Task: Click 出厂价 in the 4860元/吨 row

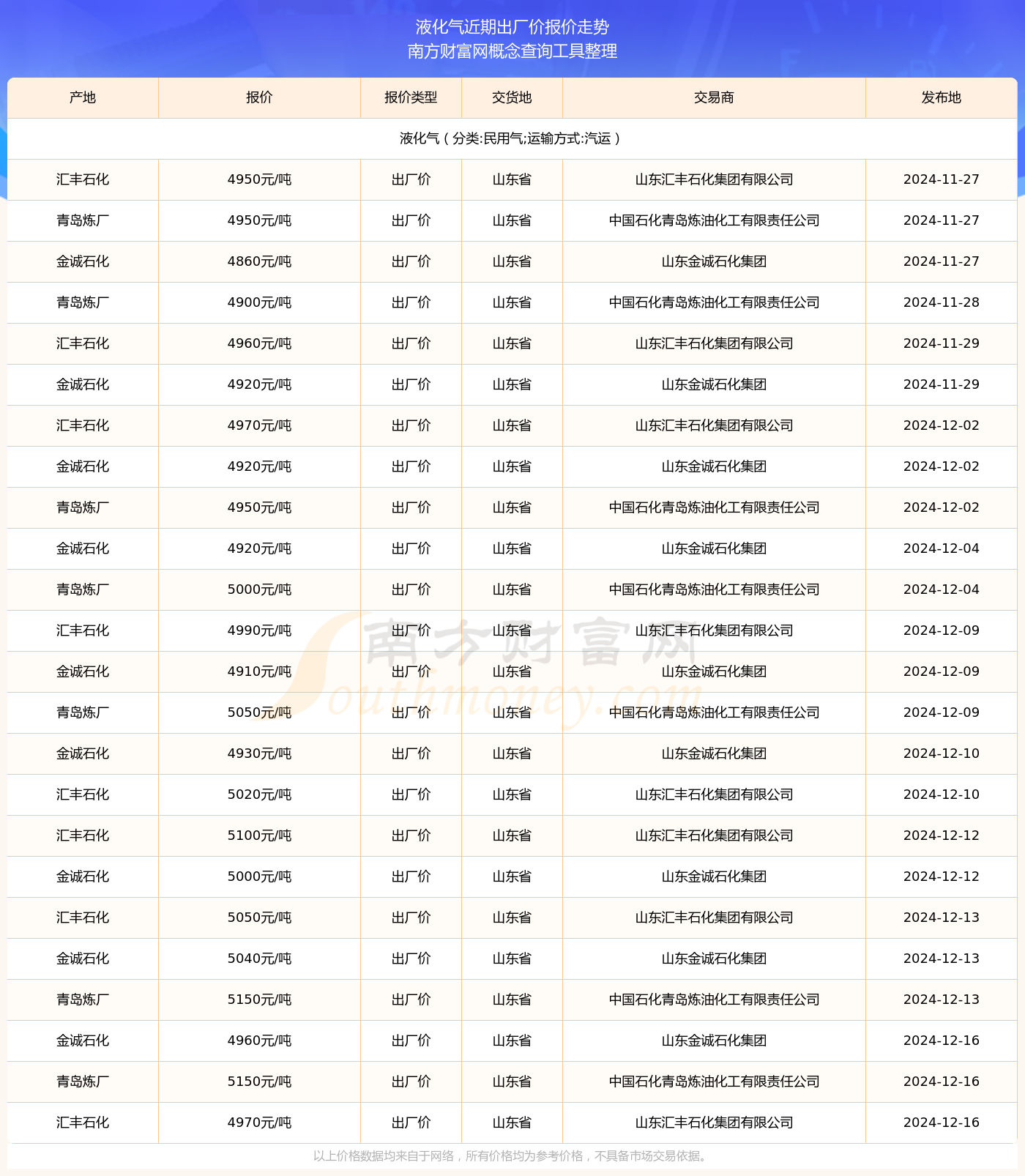Action: pos(411,261)
